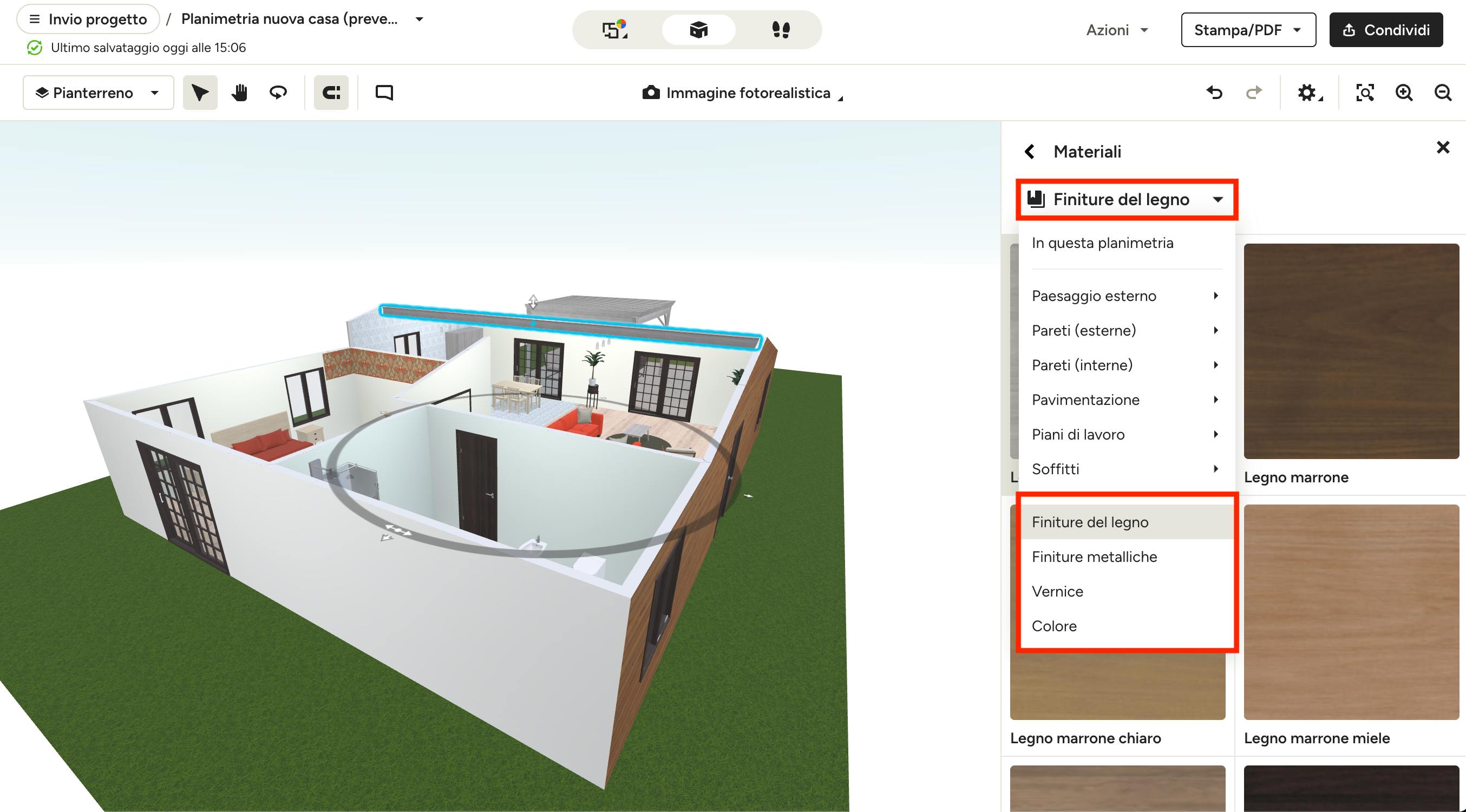
Task: Expand the Soffitti submenu
Action: (x=1126, y=469)
